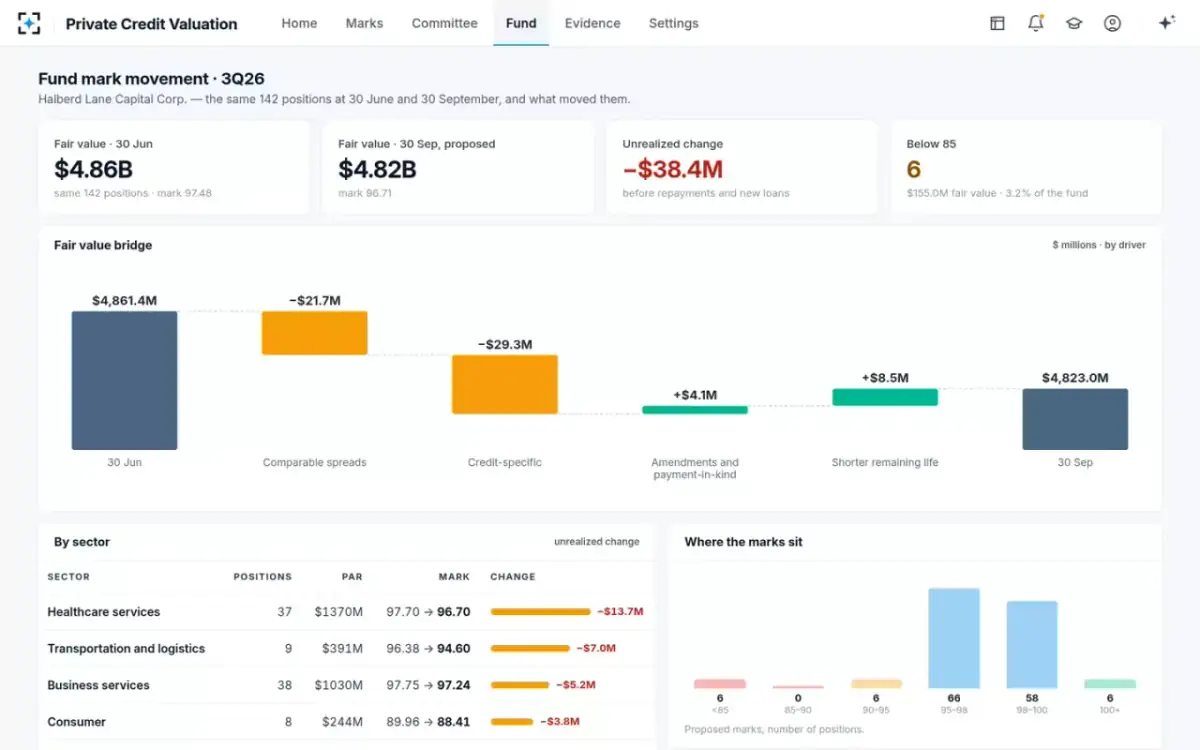Viewport: 1200px width, 750px height.
Task: Click the Amendments and payment-in-kind green bar
Action: (694, 410)
